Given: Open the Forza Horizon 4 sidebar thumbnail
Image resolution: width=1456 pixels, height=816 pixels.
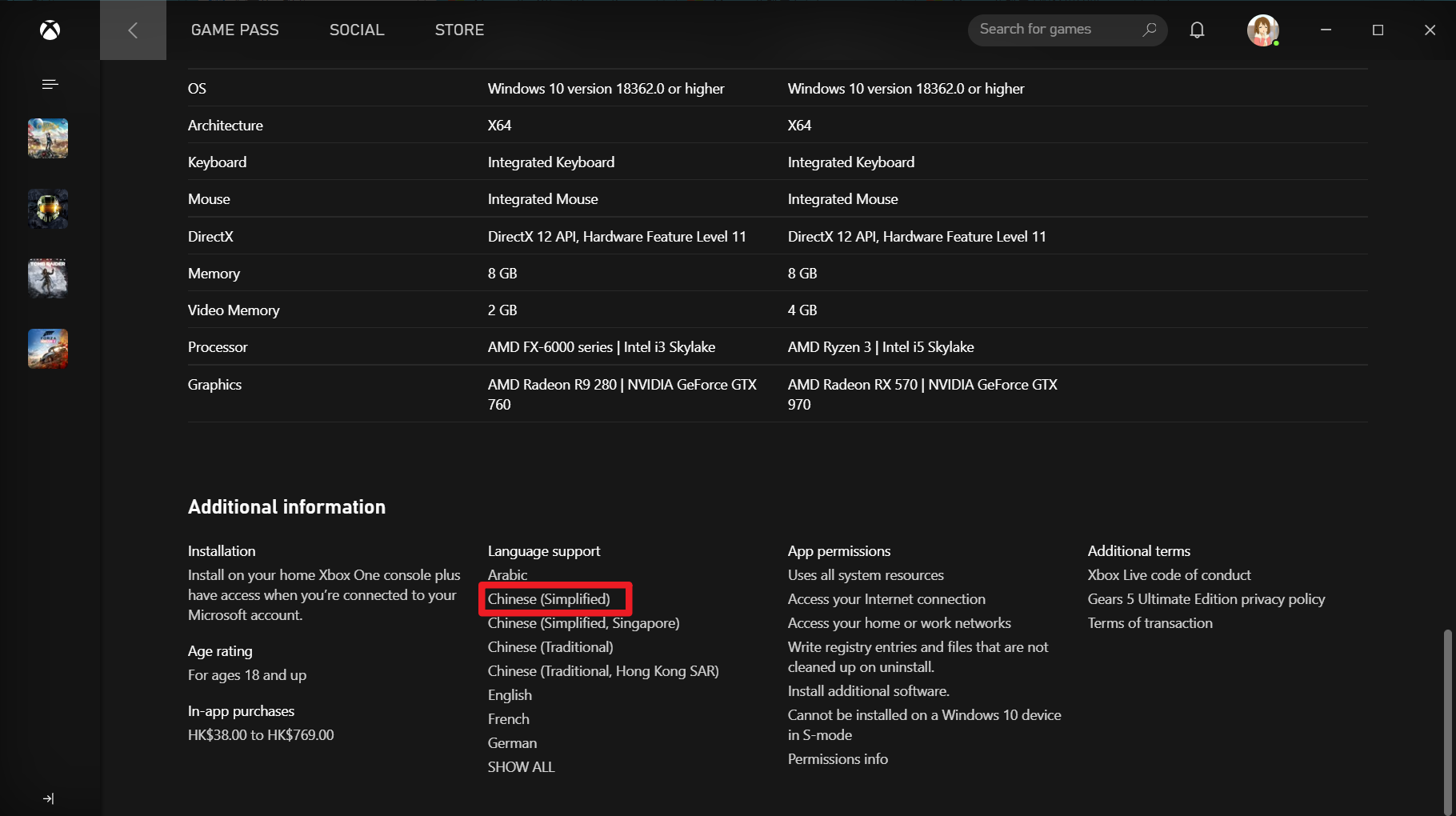Looking at the screenshot, I should pyautogui.click(x=48, y=349).
